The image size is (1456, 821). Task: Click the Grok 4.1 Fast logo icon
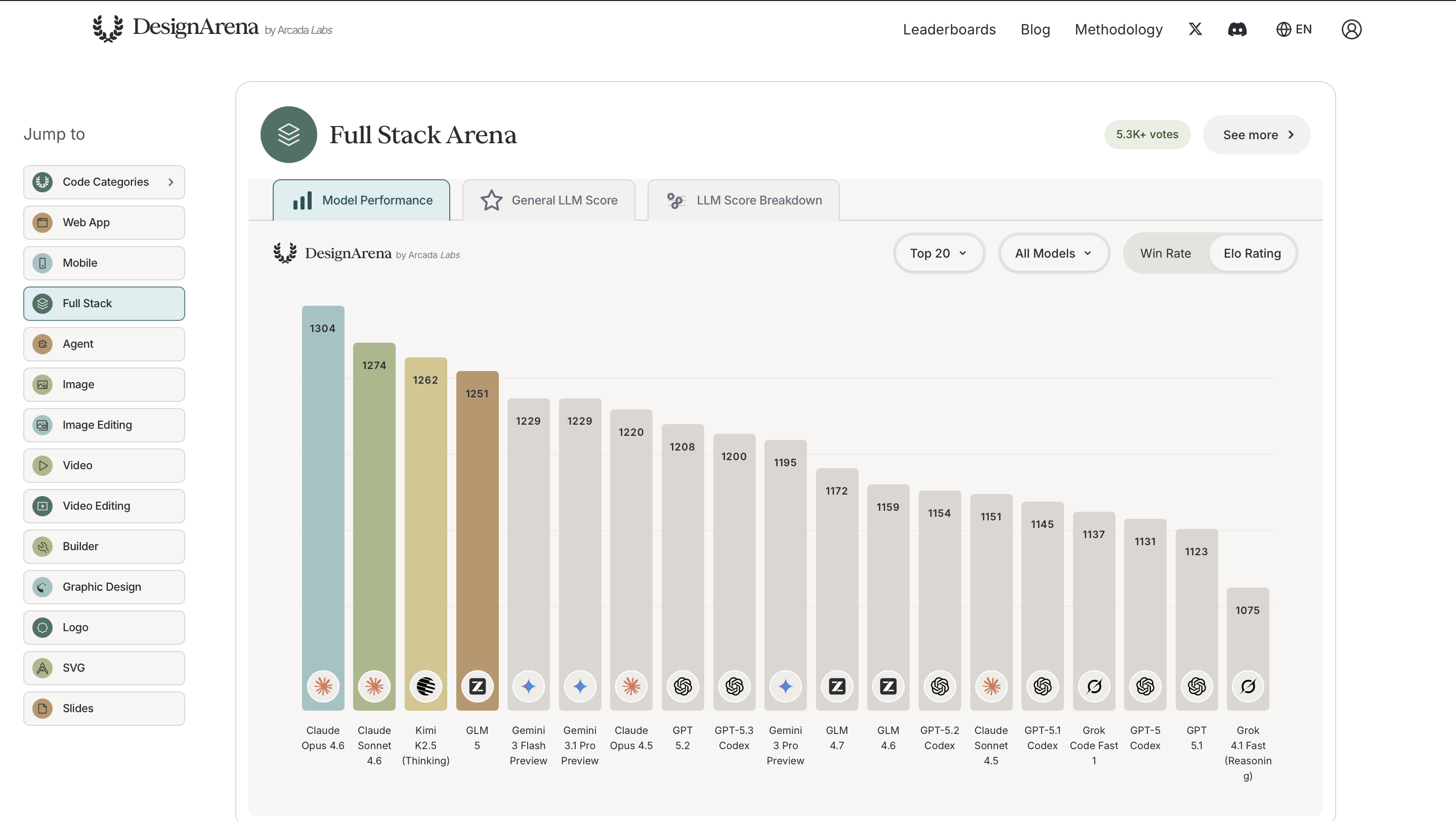(x=1248, y=686)
